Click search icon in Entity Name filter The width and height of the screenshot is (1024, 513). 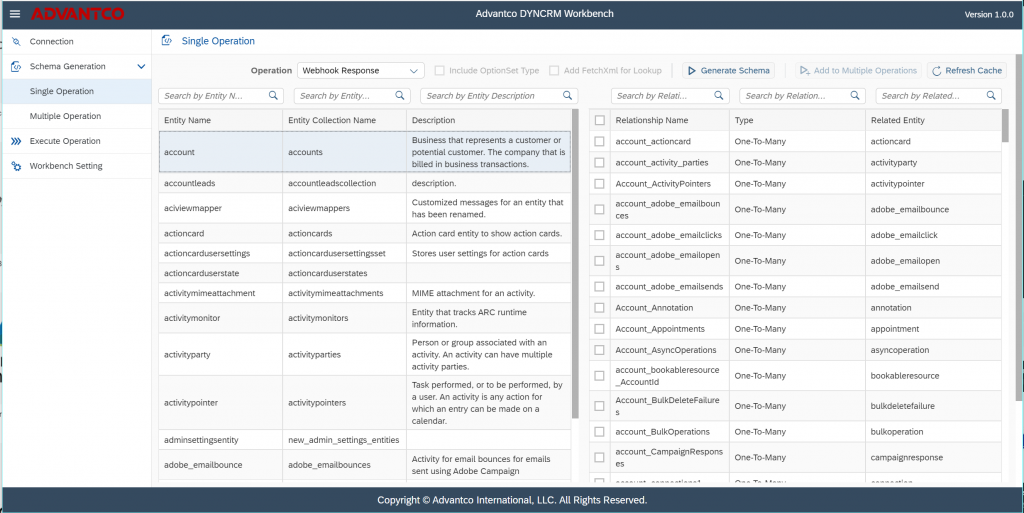[273, 95]
